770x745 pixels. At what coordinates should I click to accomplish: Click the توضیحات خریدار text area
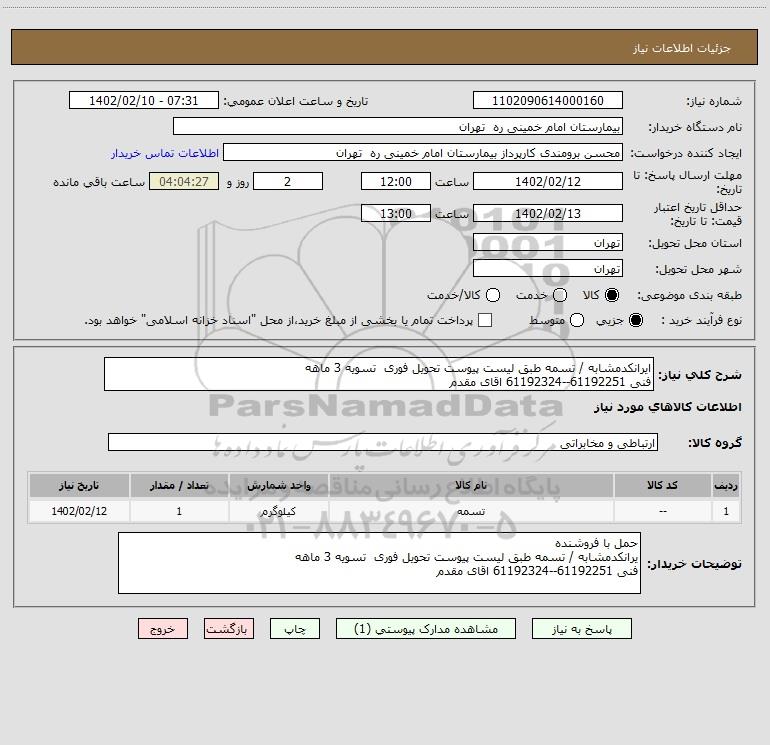point(379,563)
